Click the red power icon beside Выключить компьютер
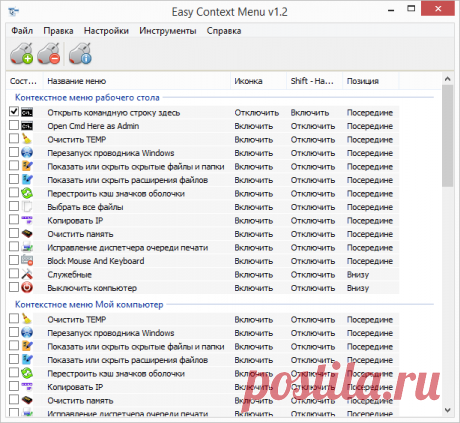The height and width of the screenshot is (423, 460). (x=27, y=288)
